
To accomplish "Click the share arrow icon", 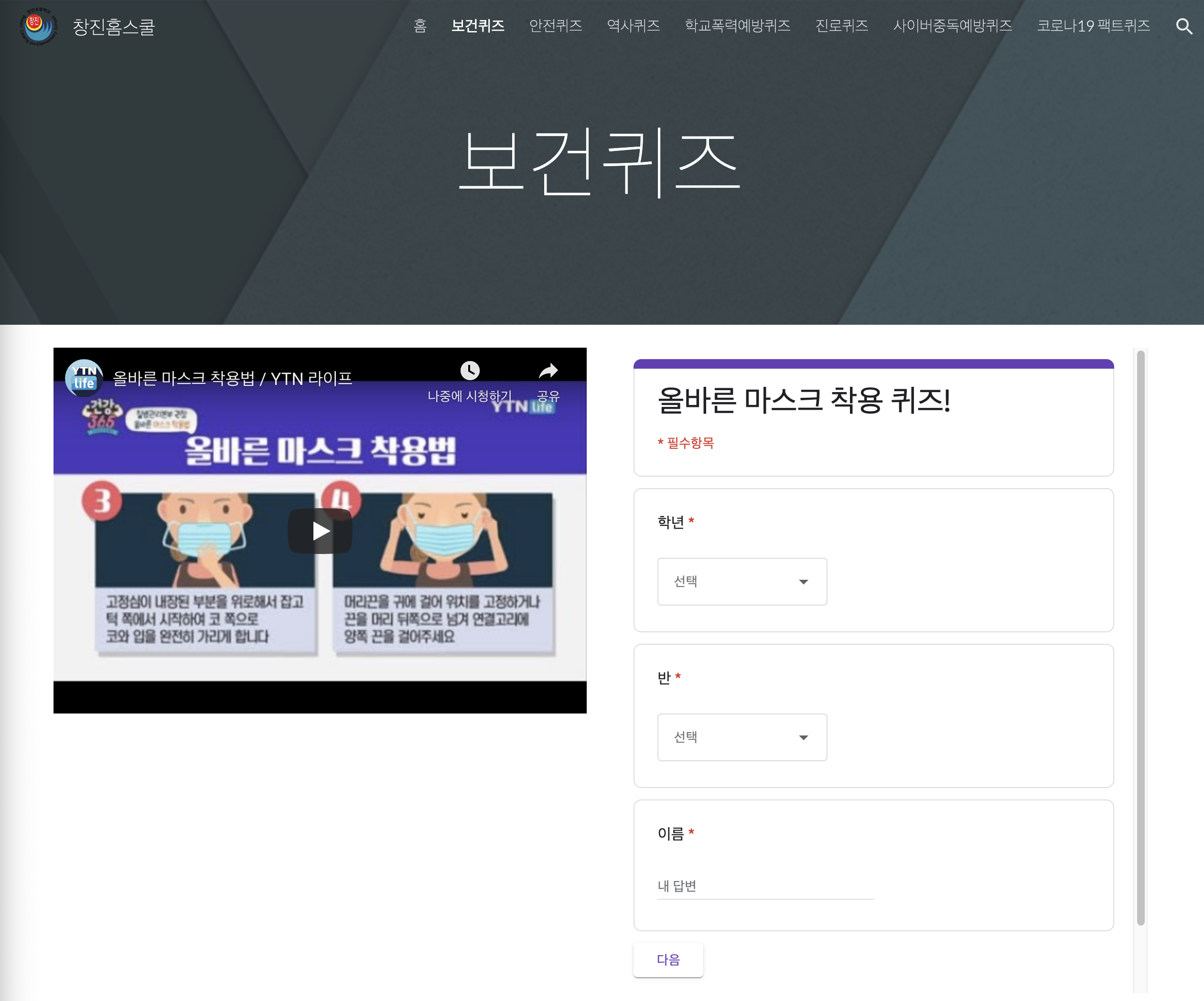I will pyautogui.click(x=548, y=371).
